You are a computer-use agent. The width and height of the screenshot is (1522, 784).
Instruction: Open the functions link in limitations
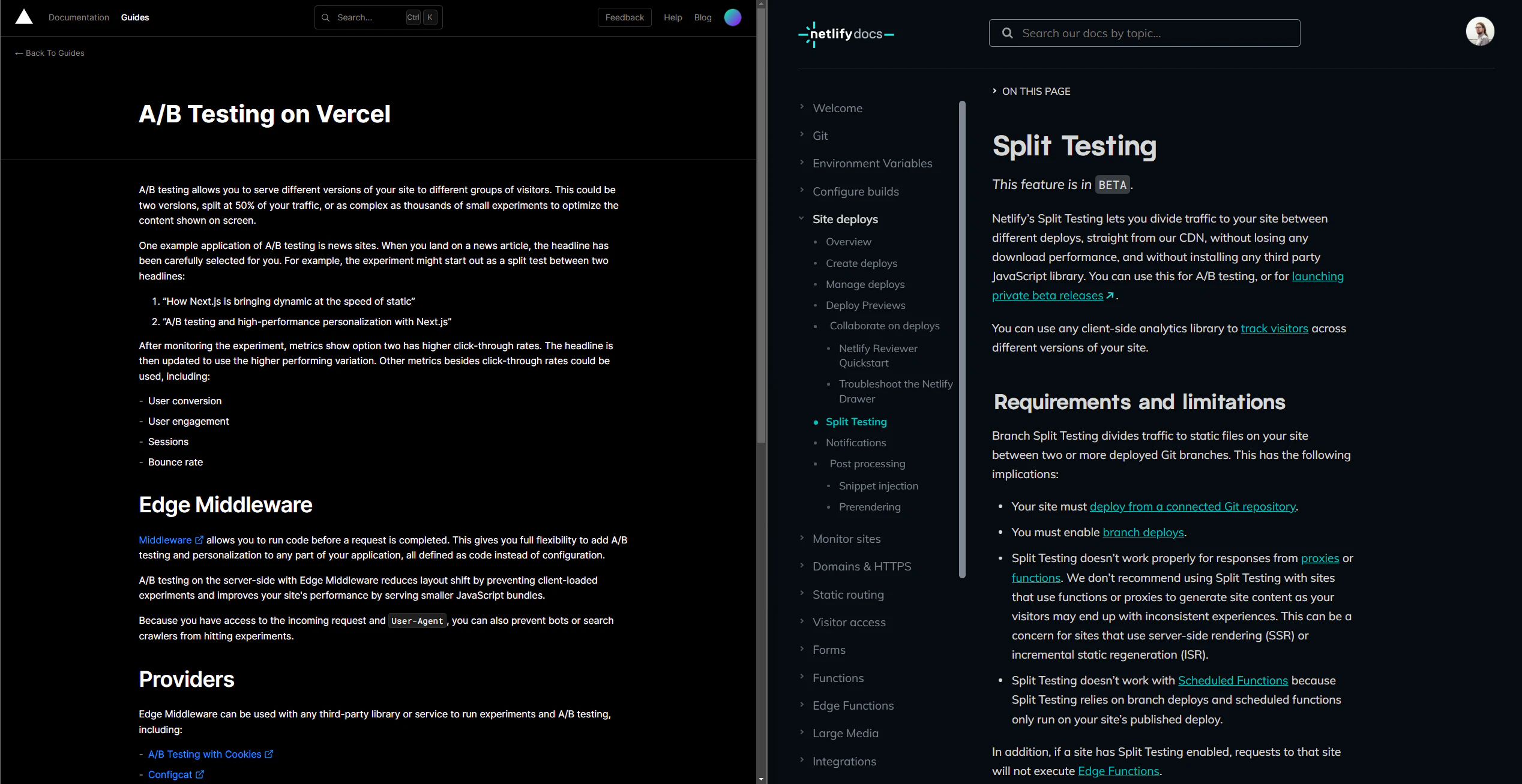pos(1036,578)
